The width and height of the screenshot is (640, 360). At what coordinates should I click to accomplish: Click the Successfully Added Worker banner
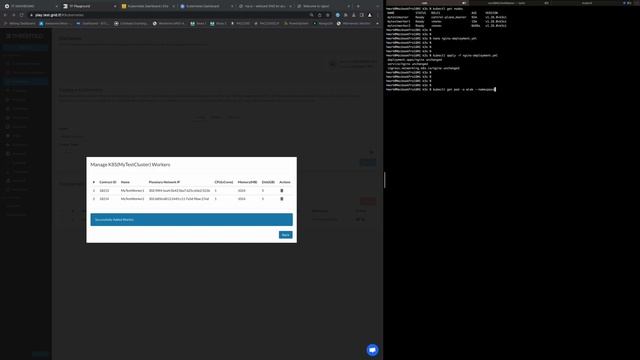[x=191, y=220]
